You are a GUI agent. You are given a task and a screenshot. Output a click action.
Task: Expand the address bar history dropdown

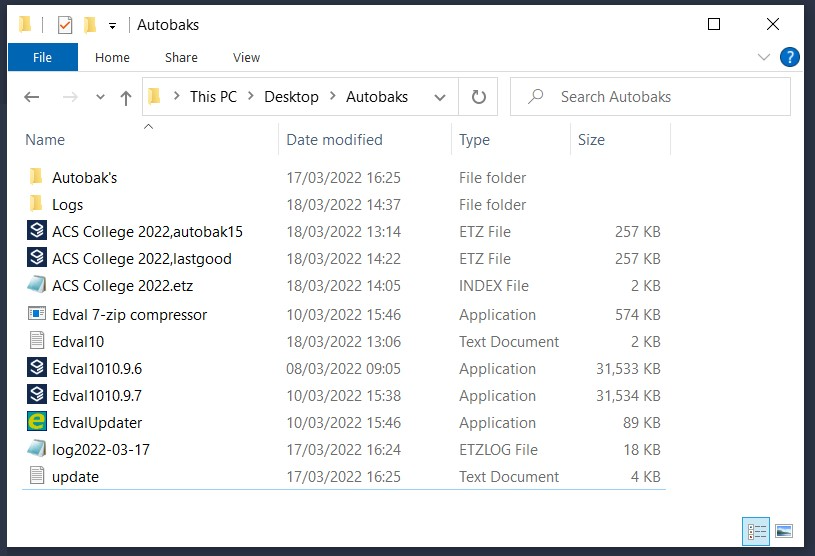[x=440, y=97]
